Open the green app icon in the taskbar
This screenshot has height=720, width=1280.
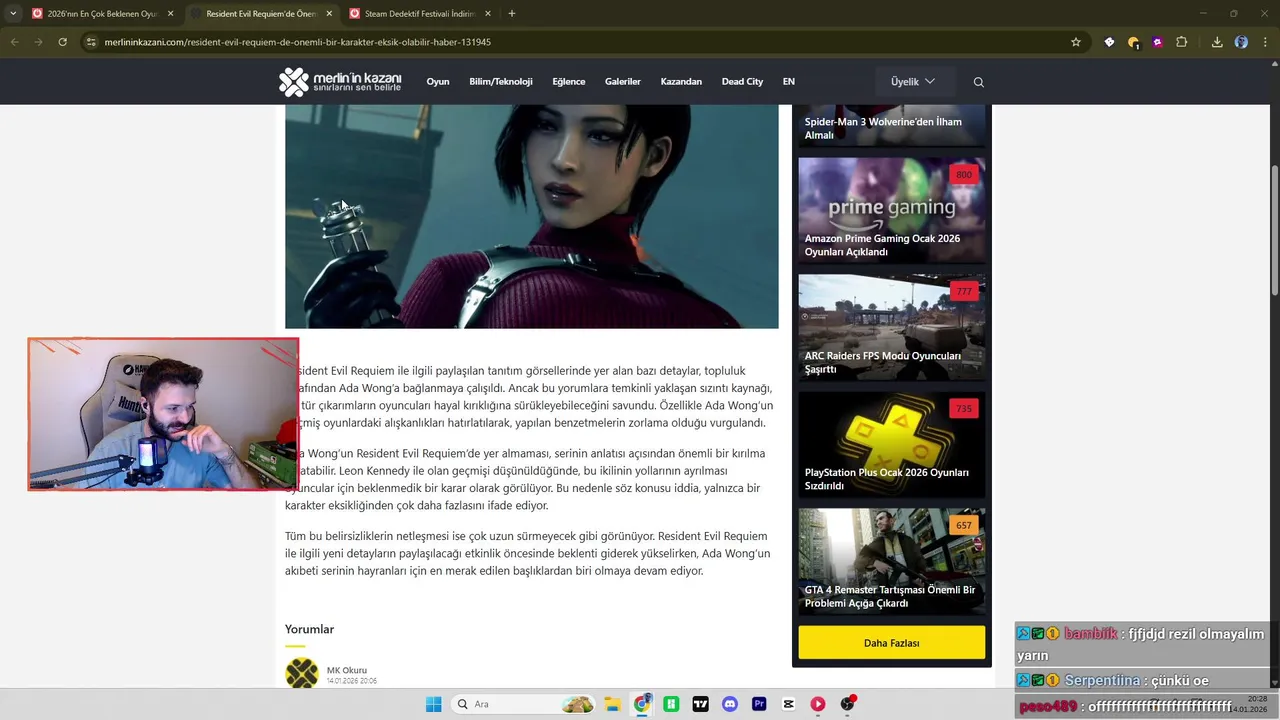click(x=671, y=704)
